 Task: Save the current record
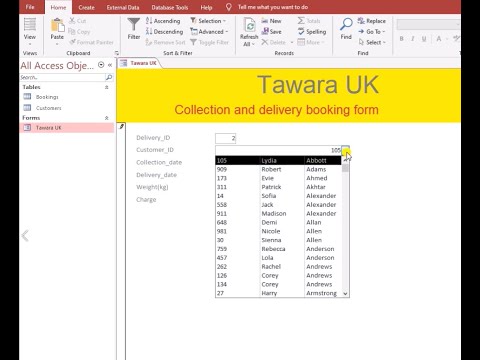click(271, 32)
